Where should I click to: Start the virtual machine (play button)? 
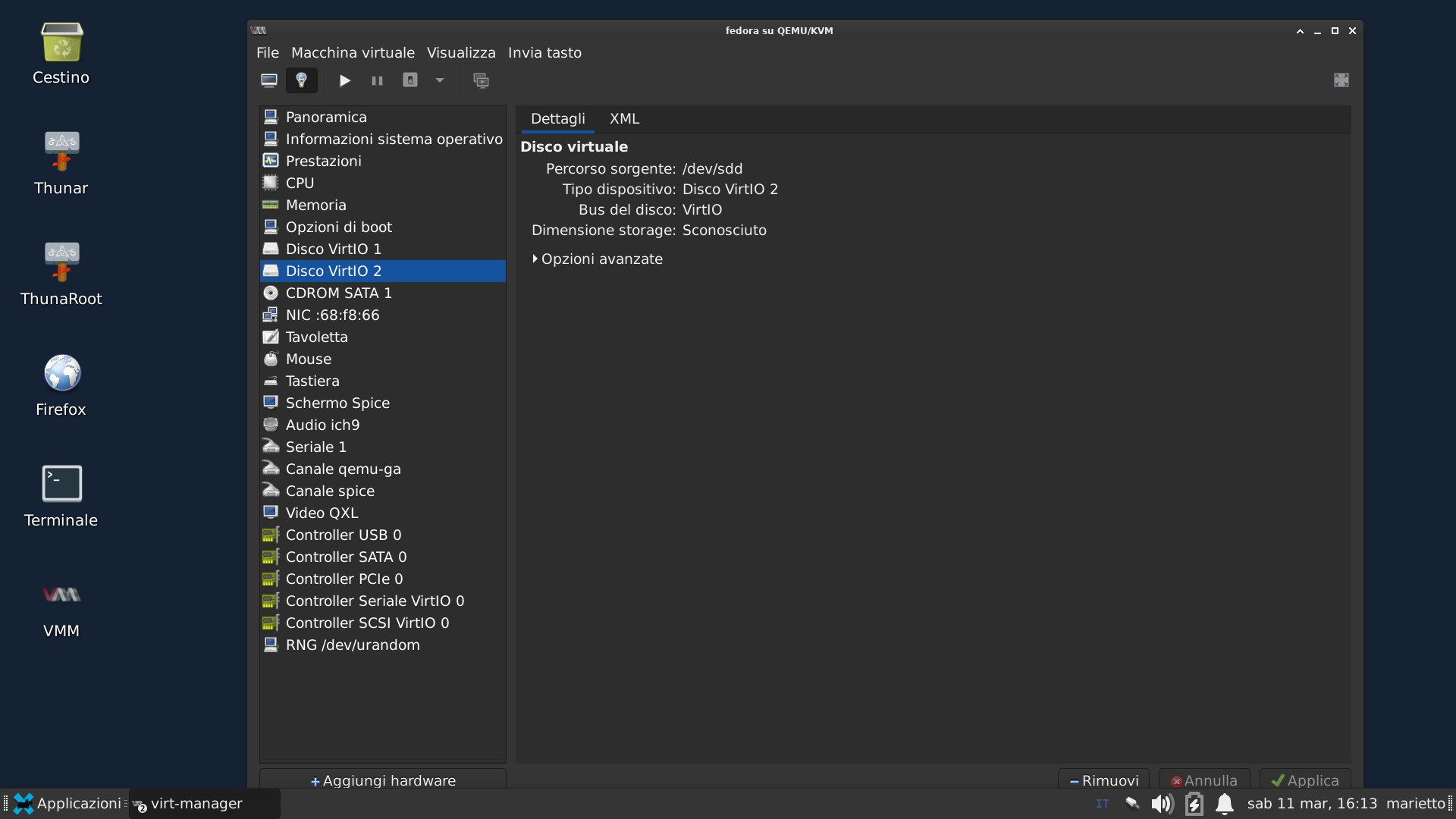point(345,80)
